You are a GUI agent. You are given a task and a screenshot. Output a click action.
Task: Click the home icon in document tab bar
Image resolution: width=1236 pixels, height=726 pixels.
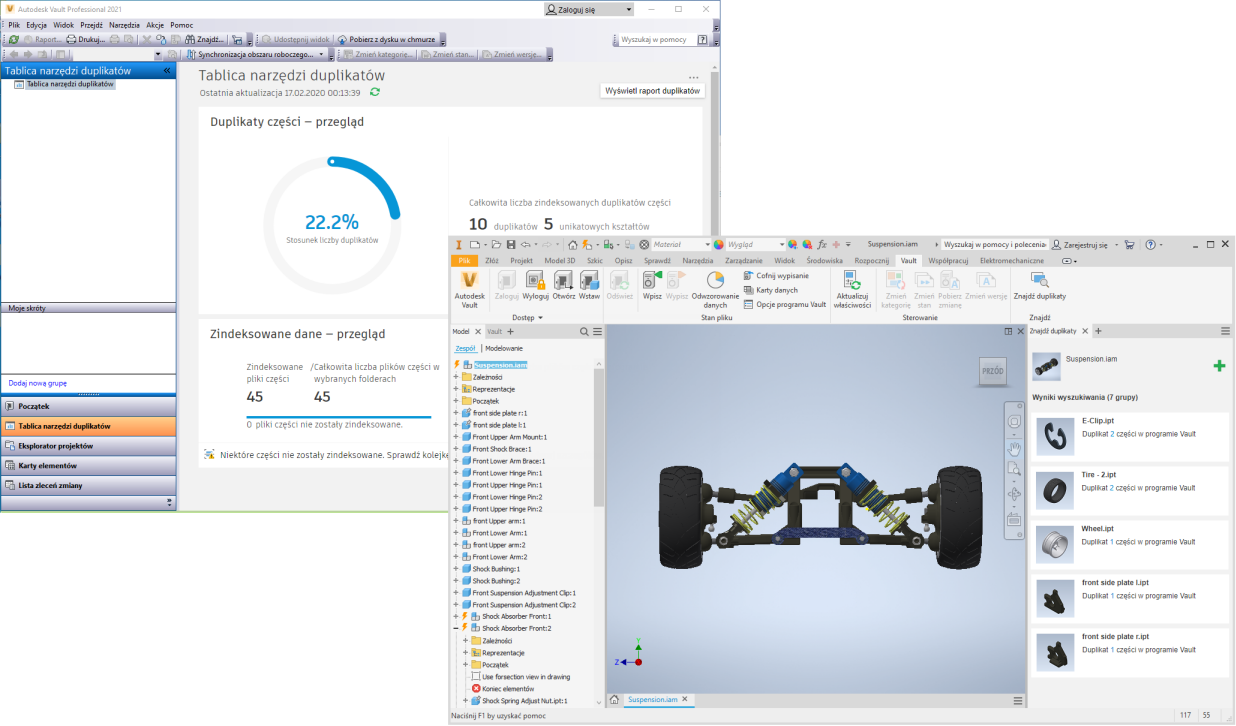click(614, 700)
